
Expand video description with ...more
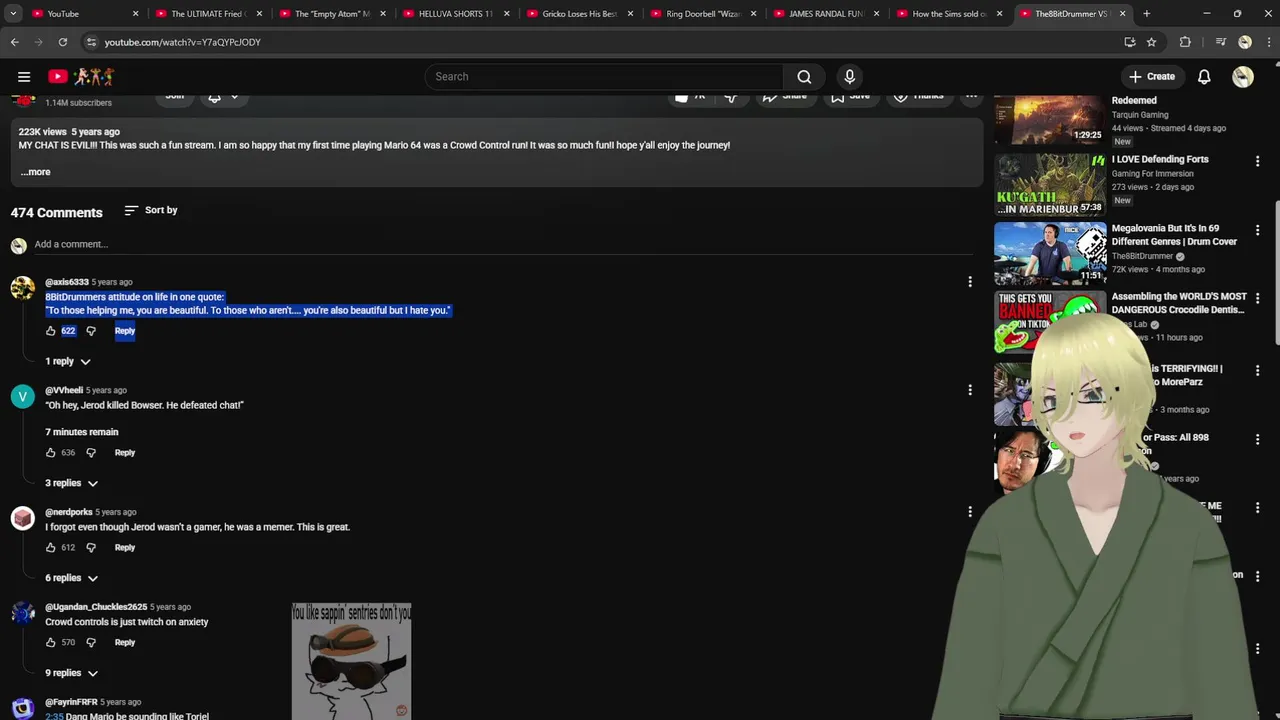tap(35, 172)
